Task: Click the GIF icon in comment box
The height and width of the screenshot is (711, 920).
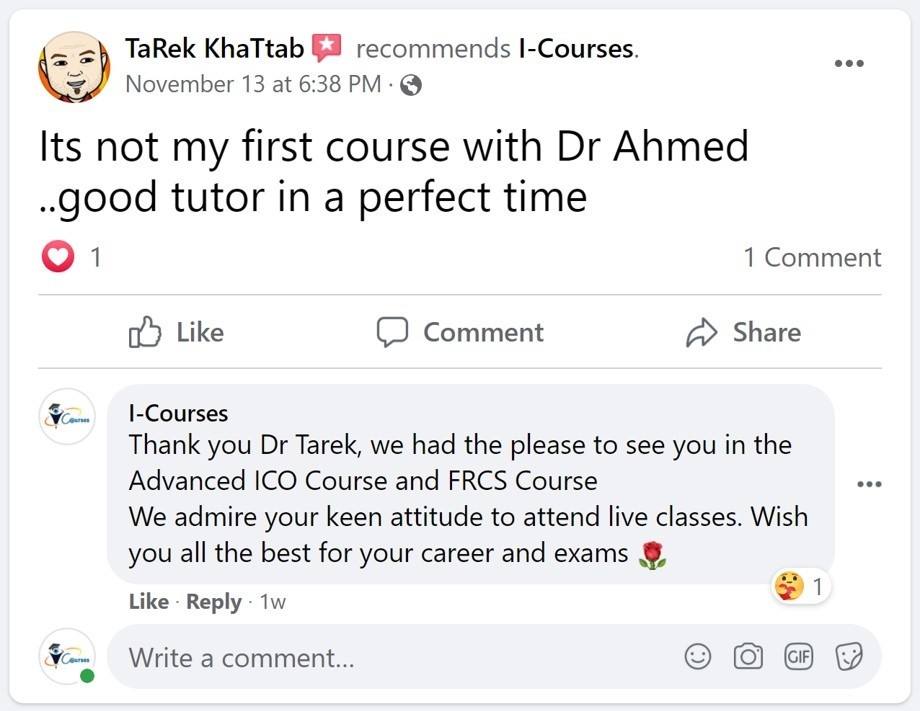Action: tap(798, 657)
